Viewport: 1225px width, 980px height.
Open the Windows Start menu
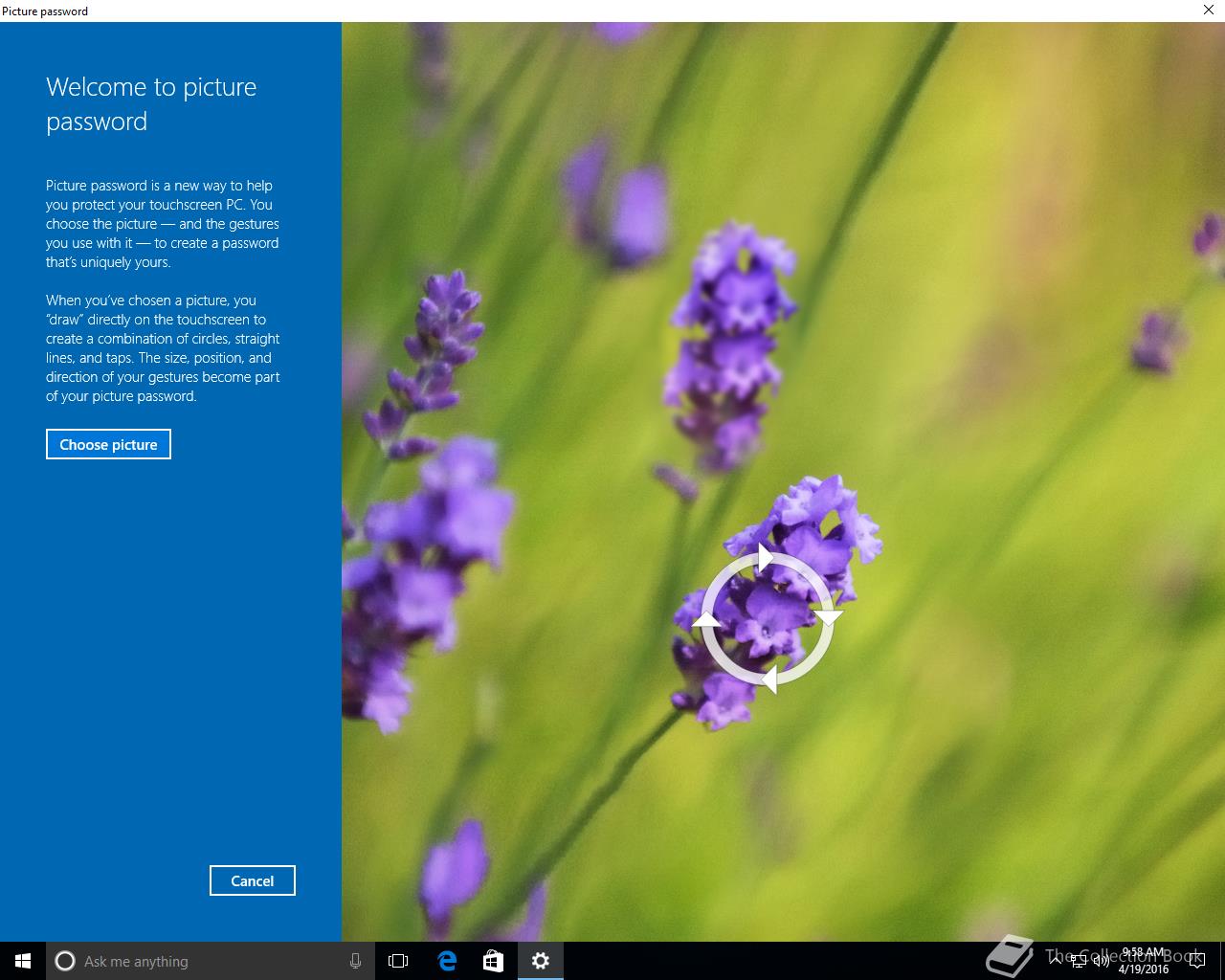[x=23, y=961]
